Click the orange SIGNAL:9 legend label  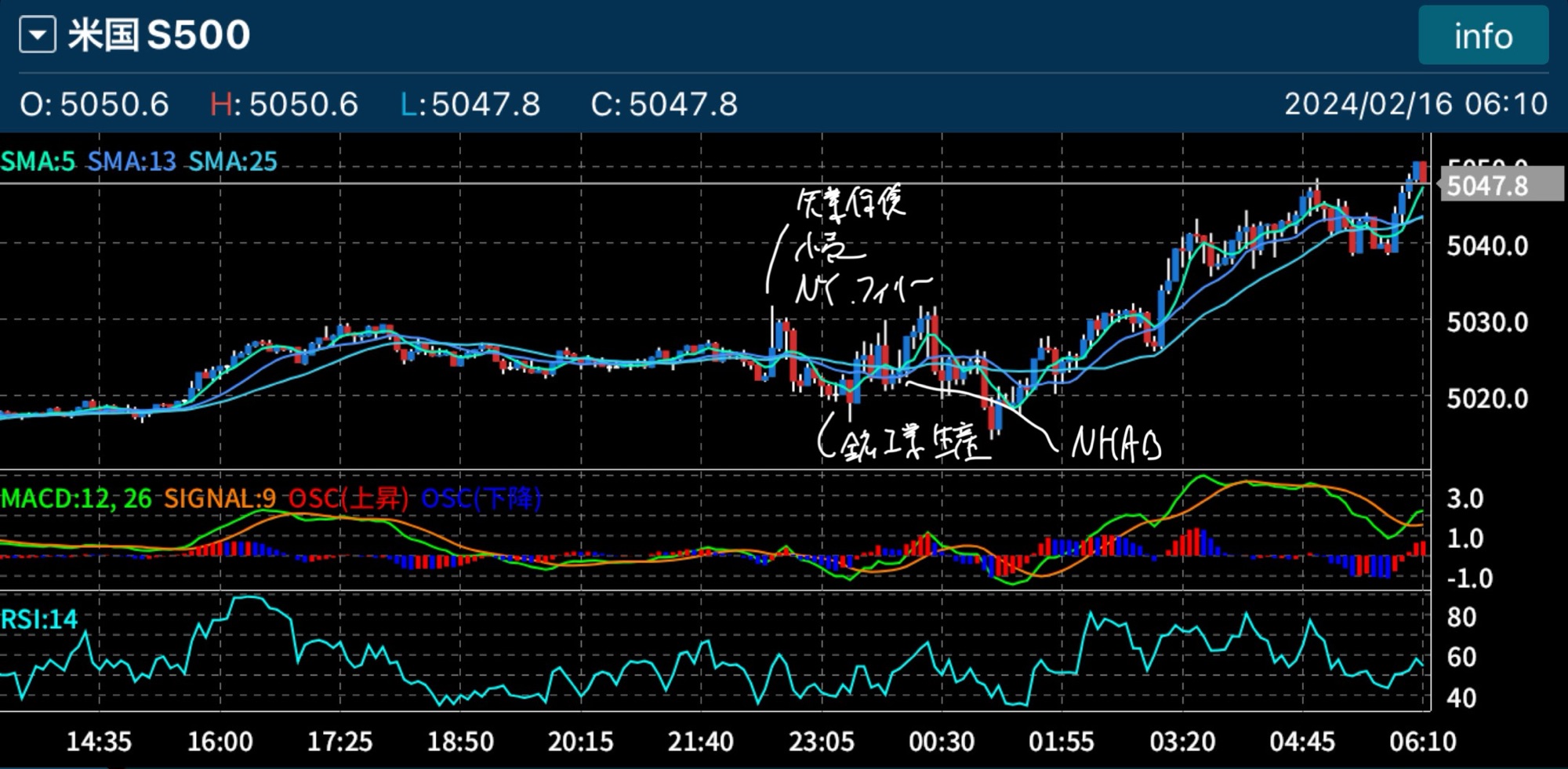(220, 499)
